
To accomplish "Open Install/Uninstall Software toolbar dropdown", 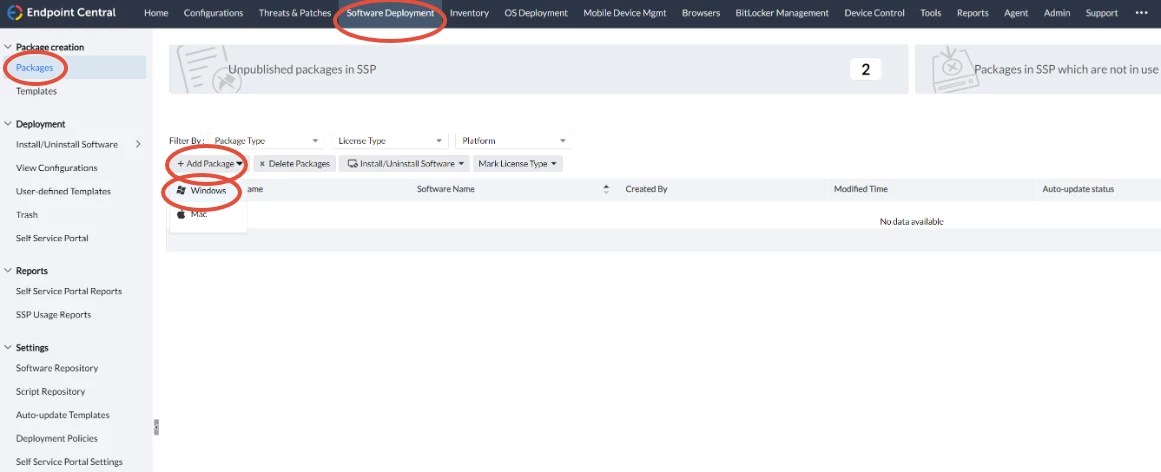I will click(404, 164).
